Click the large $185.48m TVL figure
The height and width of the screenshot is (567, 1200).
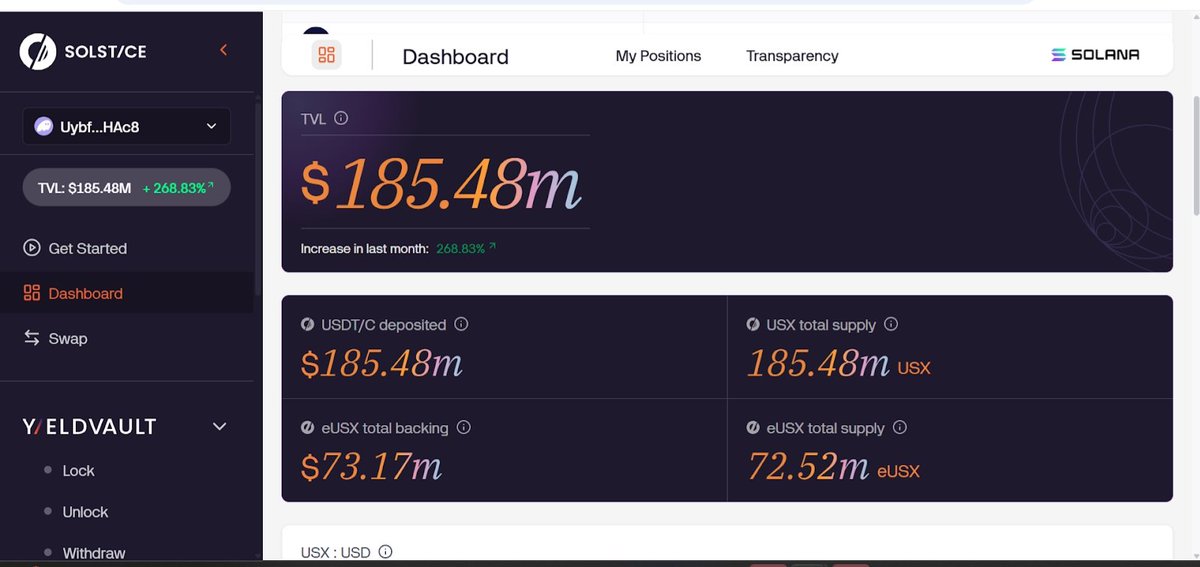[441, 183]
